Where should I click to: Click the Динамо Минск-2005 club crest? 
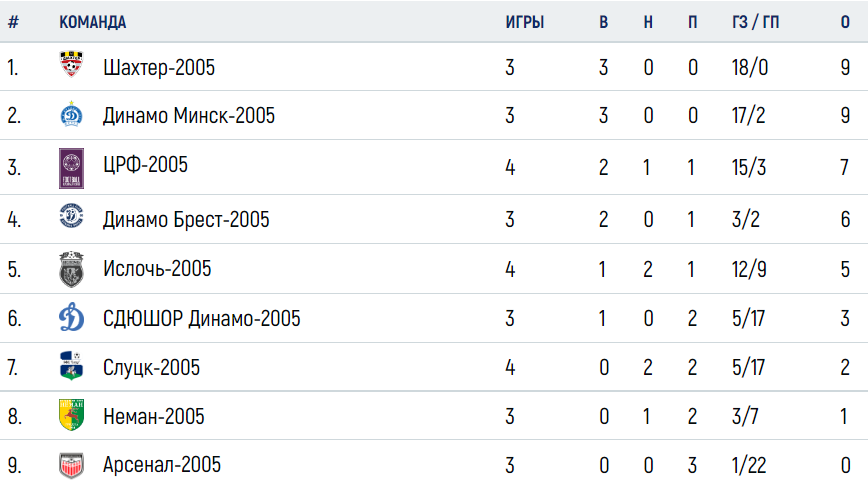pyautogui.click(x=71, y=114)
